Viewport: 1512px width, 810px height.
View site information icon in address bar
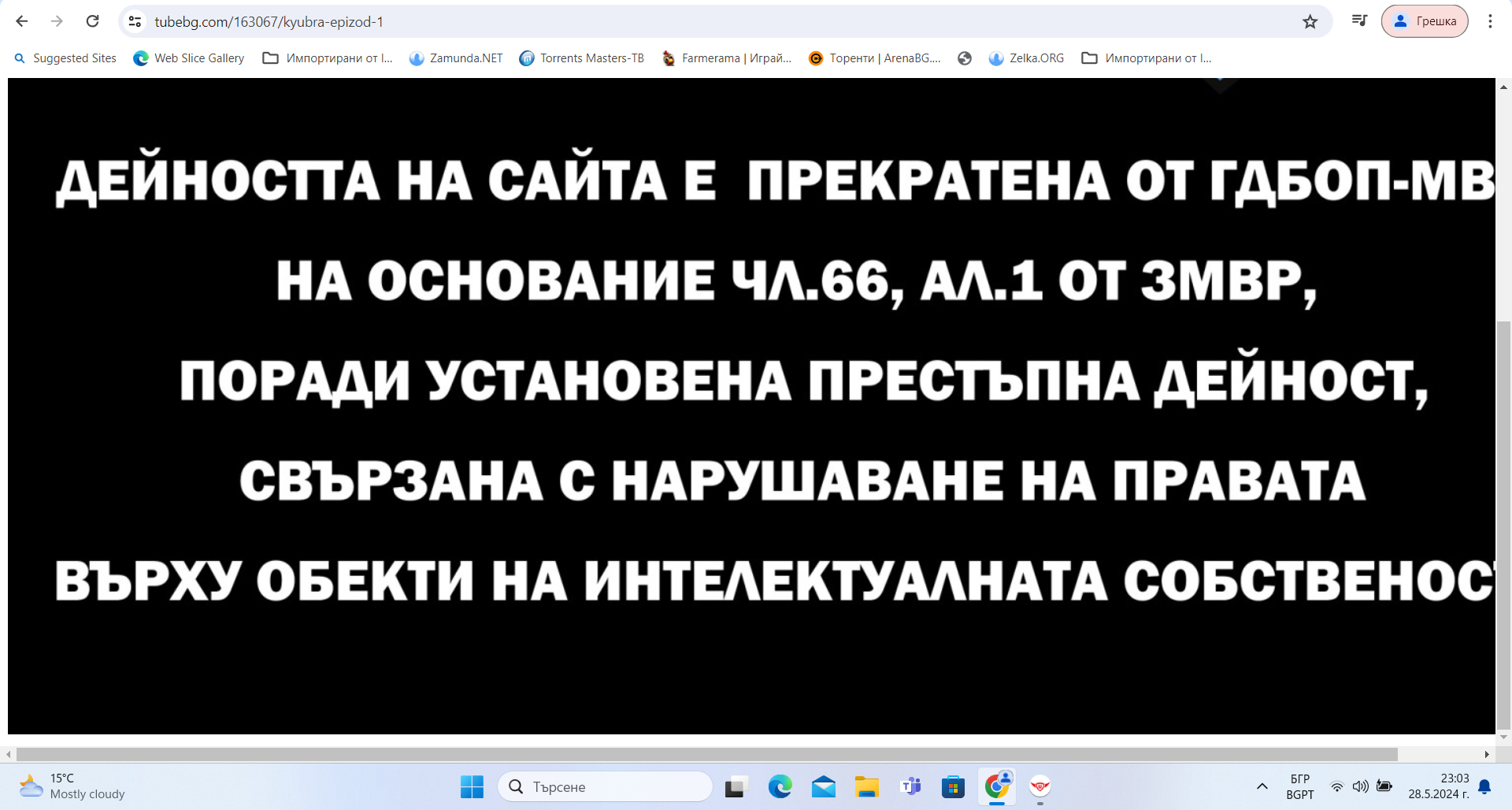coord(135,22)
